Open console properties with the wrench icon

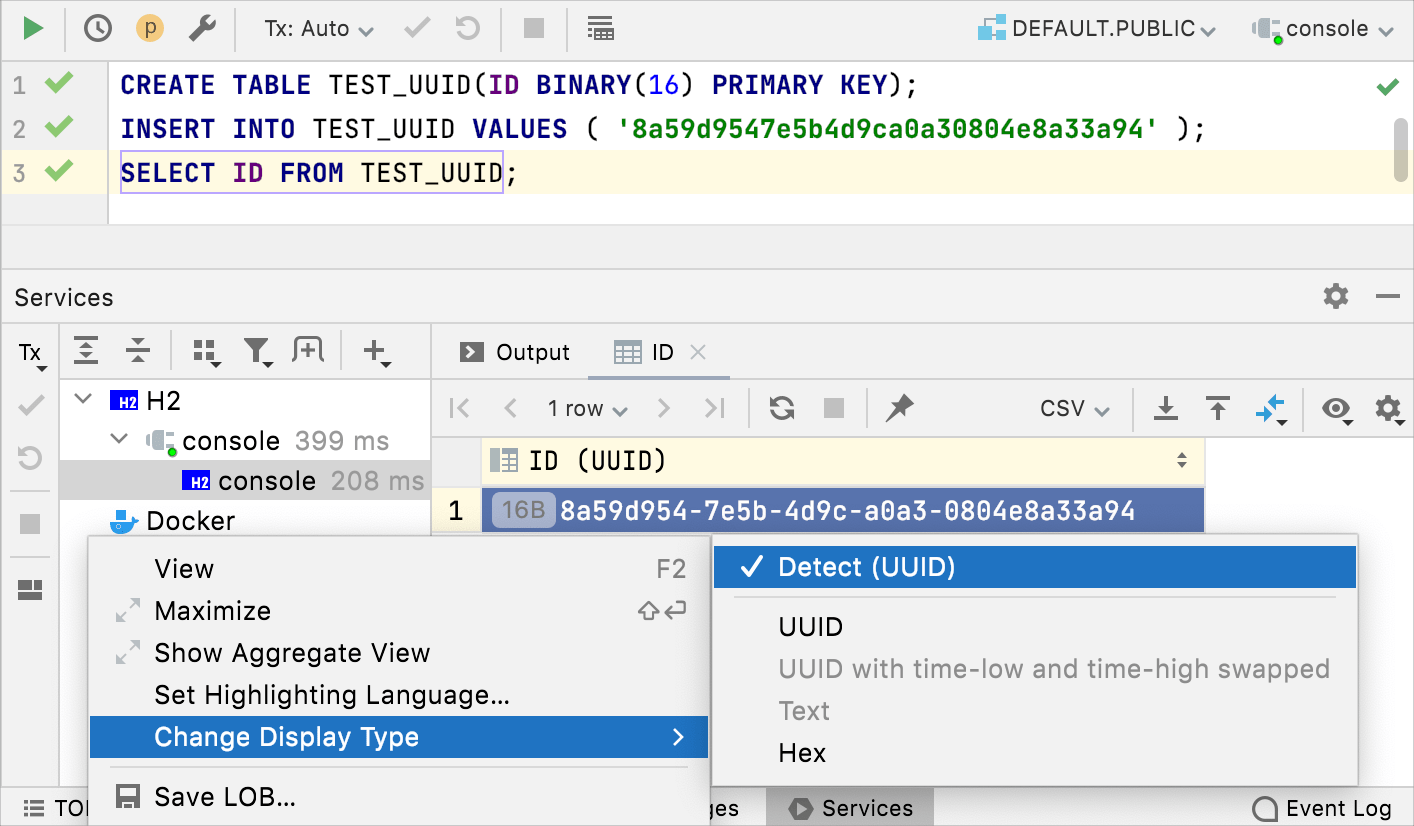pos(199,28)
